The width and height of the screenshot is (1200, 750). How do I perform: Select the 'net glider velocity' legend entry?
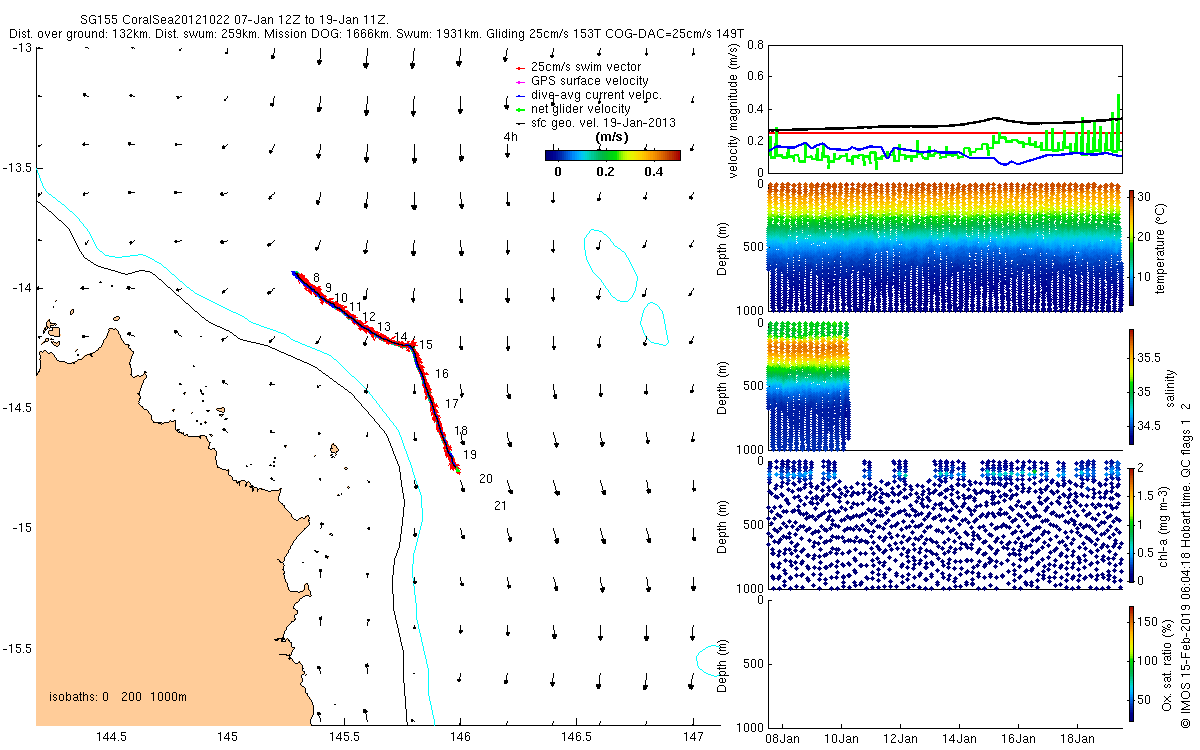[580, 109]
